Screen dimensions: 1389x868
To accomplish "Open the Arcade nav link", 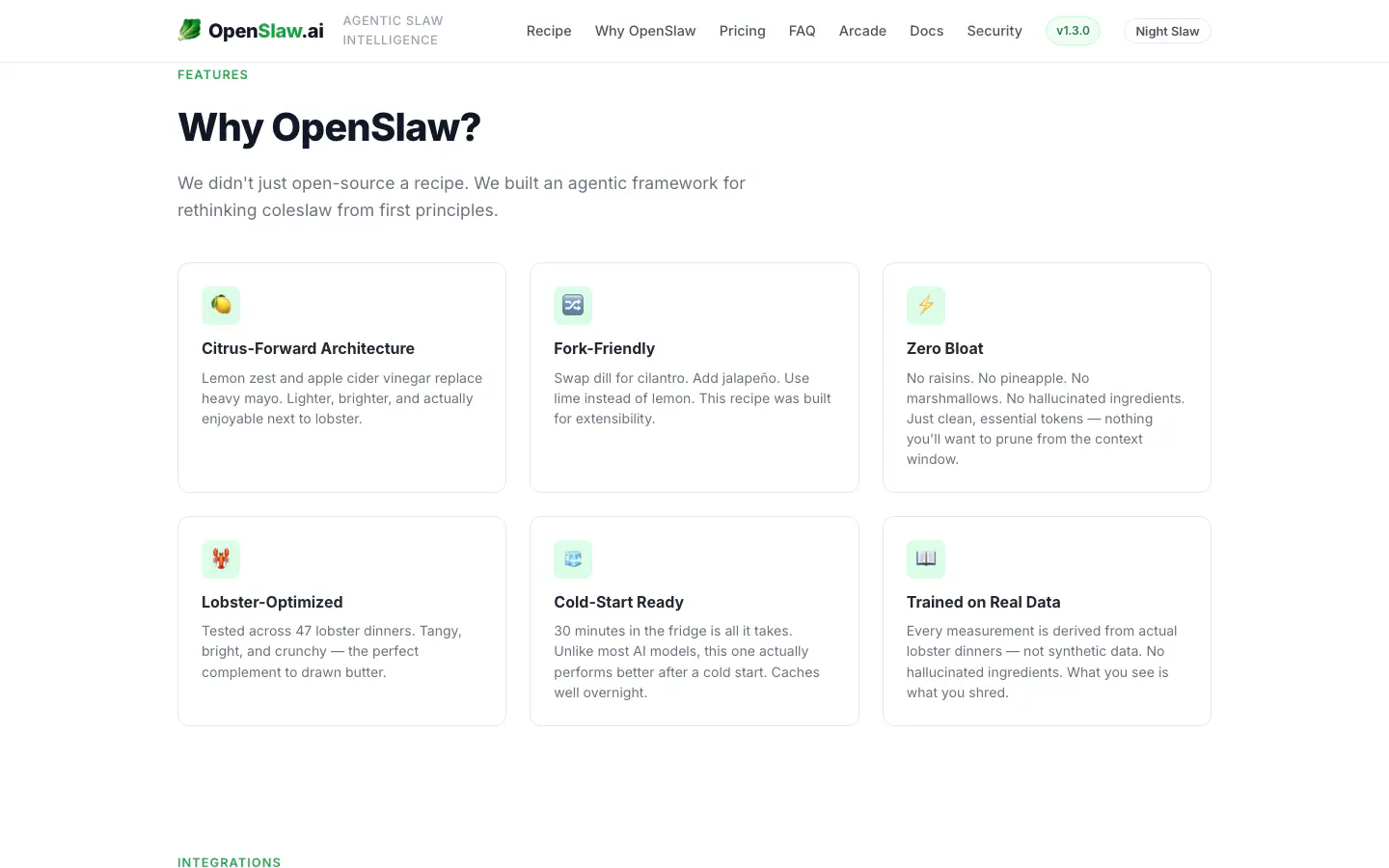I will (x=862, y=31).
